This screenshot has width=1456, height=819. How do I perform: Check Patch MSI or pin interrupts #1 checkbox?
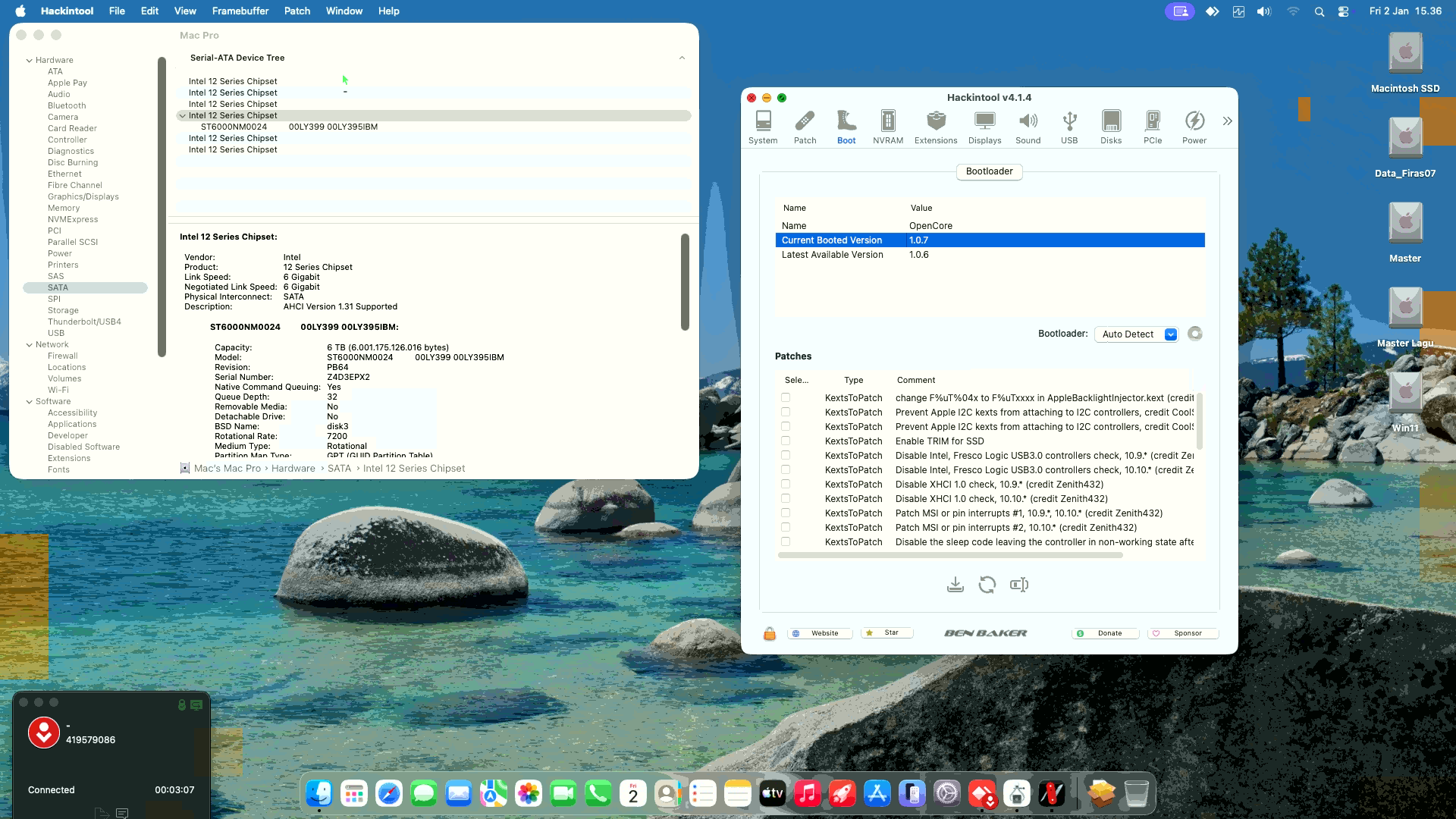[786, 513]
